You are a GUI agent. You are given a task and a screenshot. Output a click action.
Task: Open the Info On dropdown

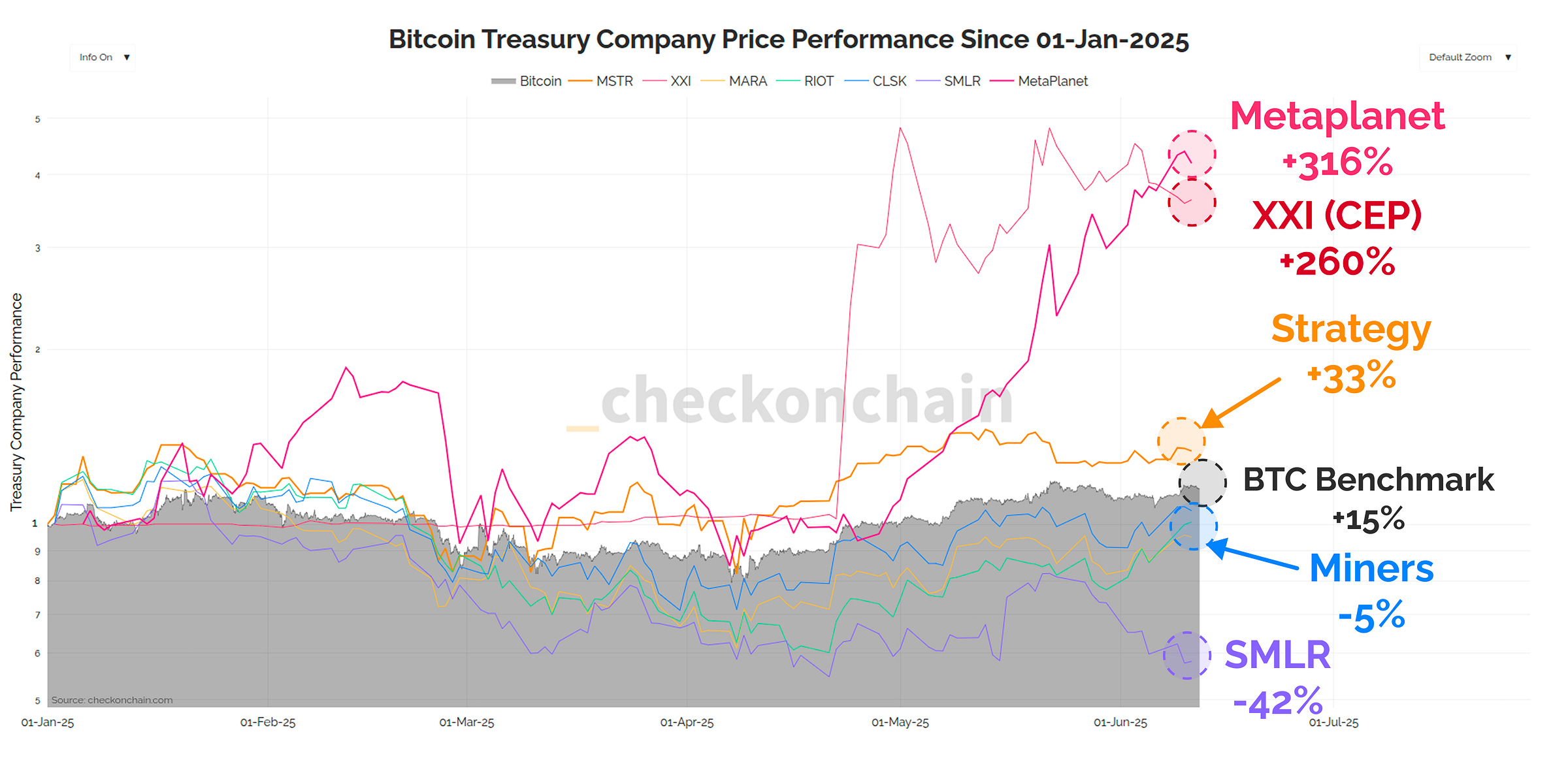click(102, 57)
